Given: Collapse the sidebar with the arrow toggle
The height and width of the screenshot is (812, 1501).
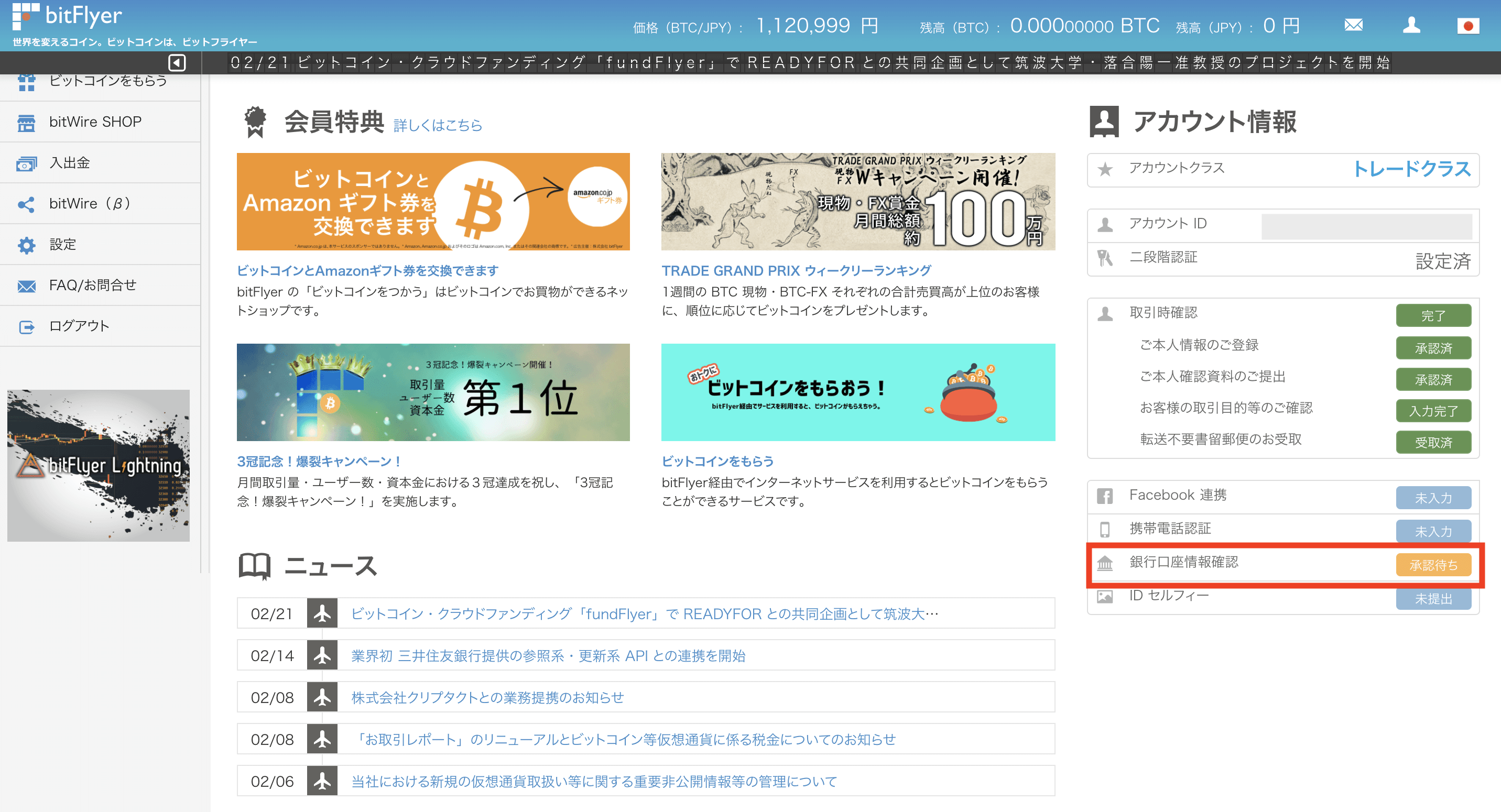Looking at the screenshot, I should tap(177, 62).
